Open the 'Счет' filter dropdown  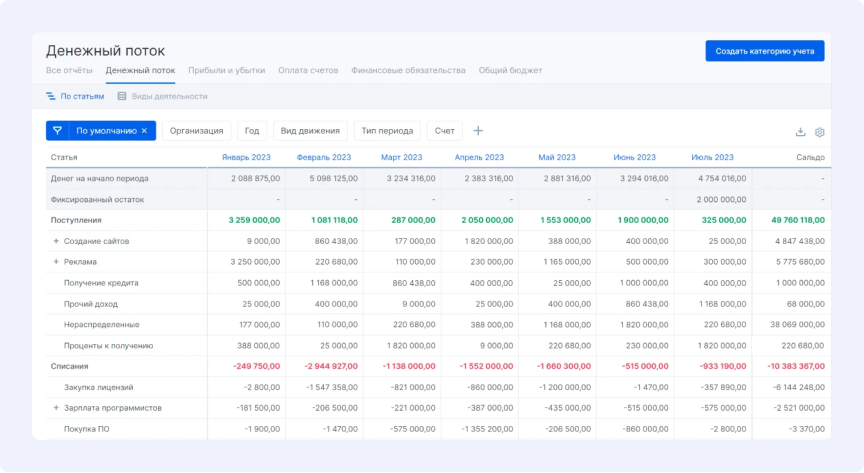tap(445, 131)
